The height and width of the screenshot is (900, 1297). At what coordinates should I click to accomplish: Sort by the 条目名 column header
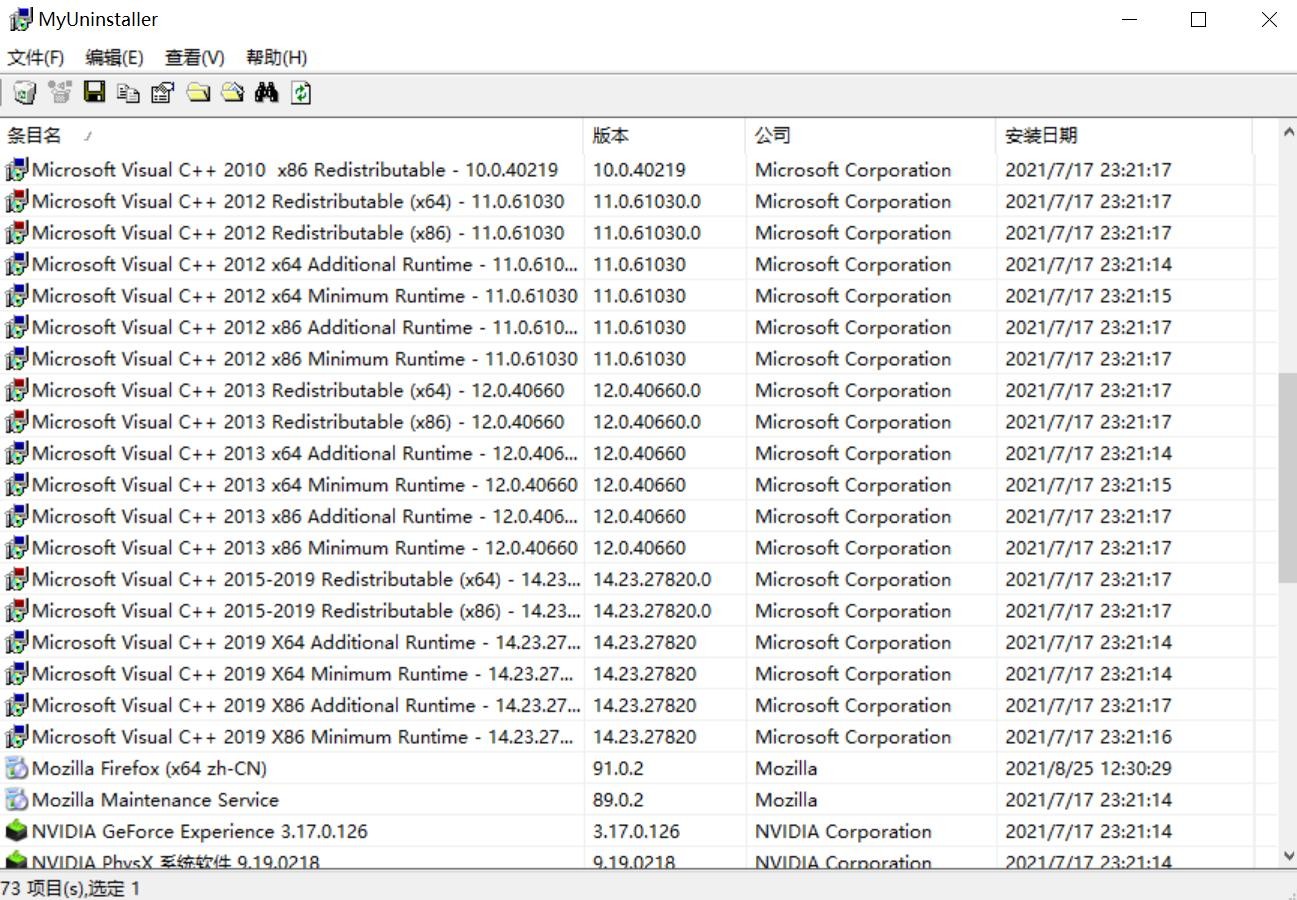coord(292,136)
